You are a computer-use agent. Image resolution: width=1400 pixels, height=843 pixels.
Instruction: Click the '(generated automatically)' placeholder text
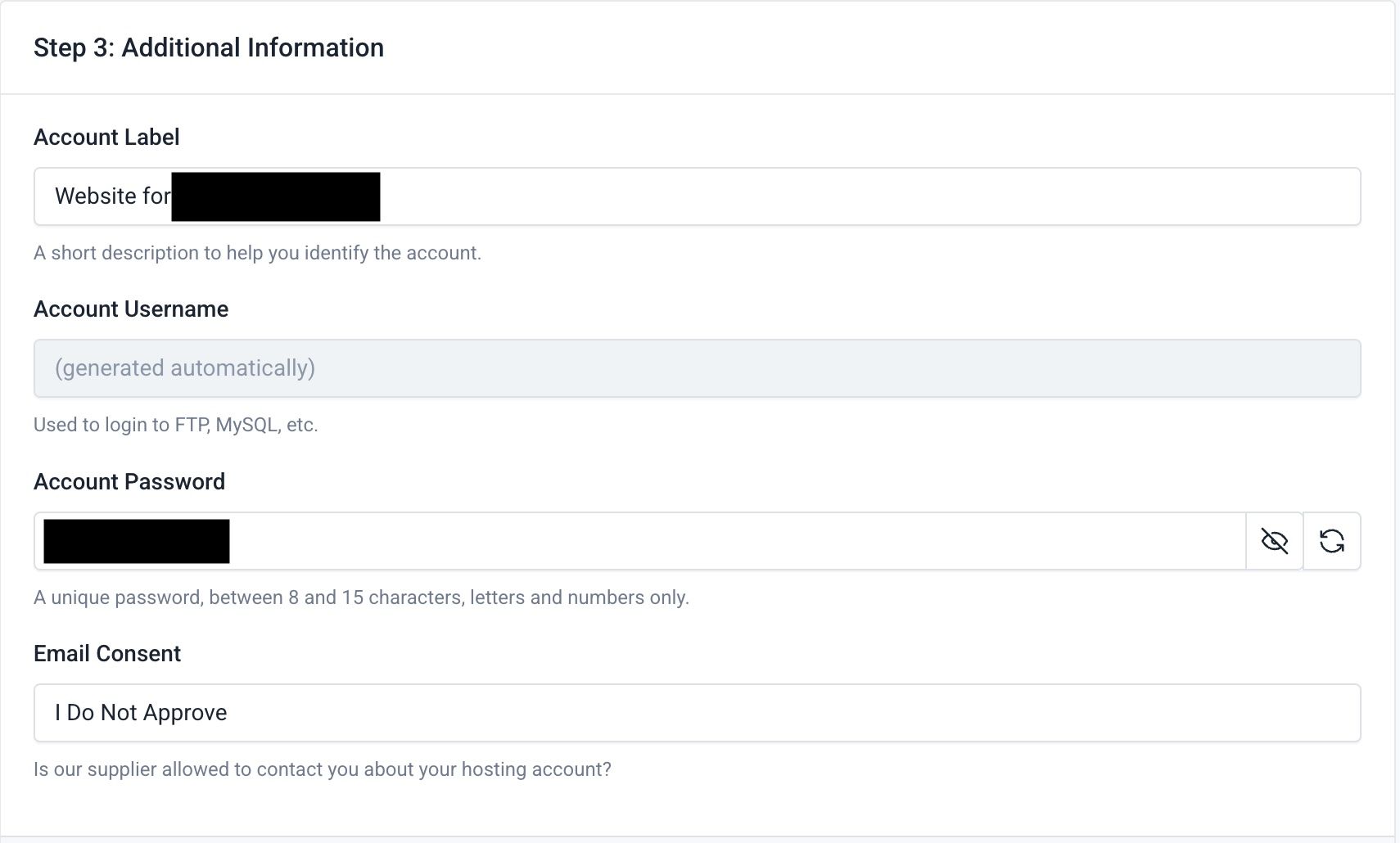(185, 368)
